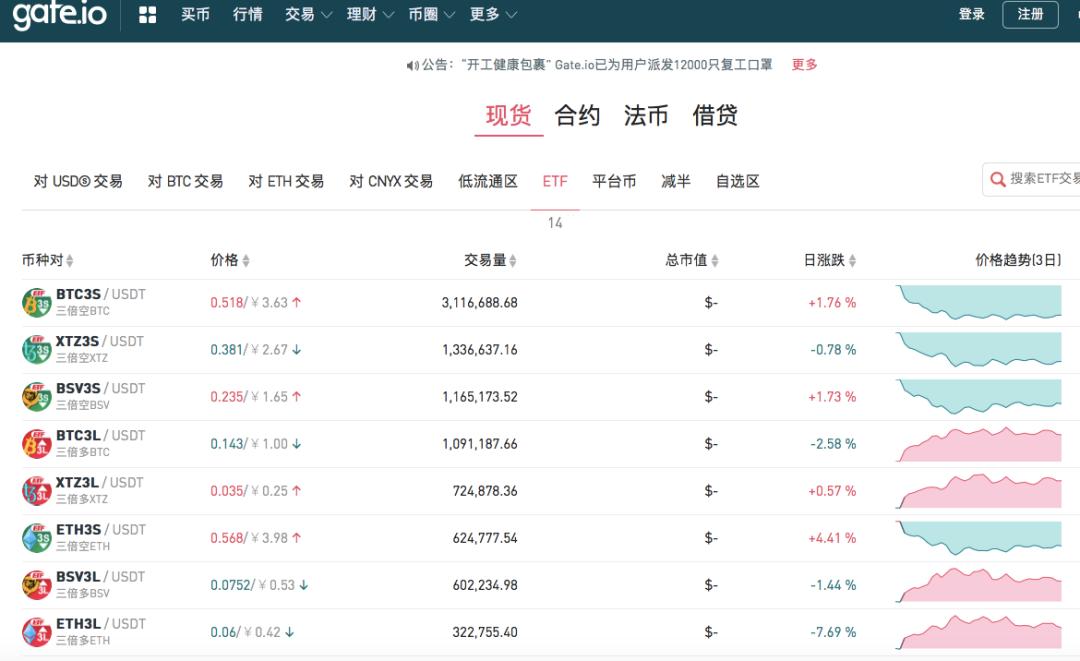Sort by 总市值 column arrows
1080x661 pixels.
(x=715, y=260)
